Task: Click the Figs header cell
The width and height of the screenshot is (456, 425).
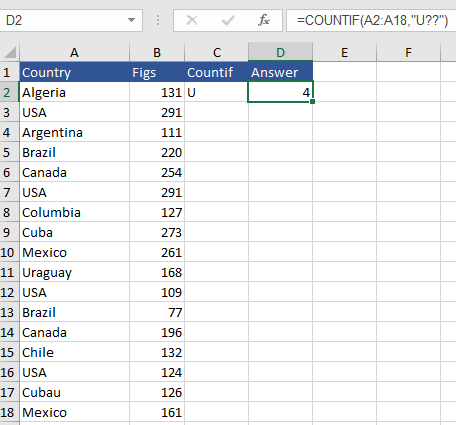Action: tap(157, 72)
